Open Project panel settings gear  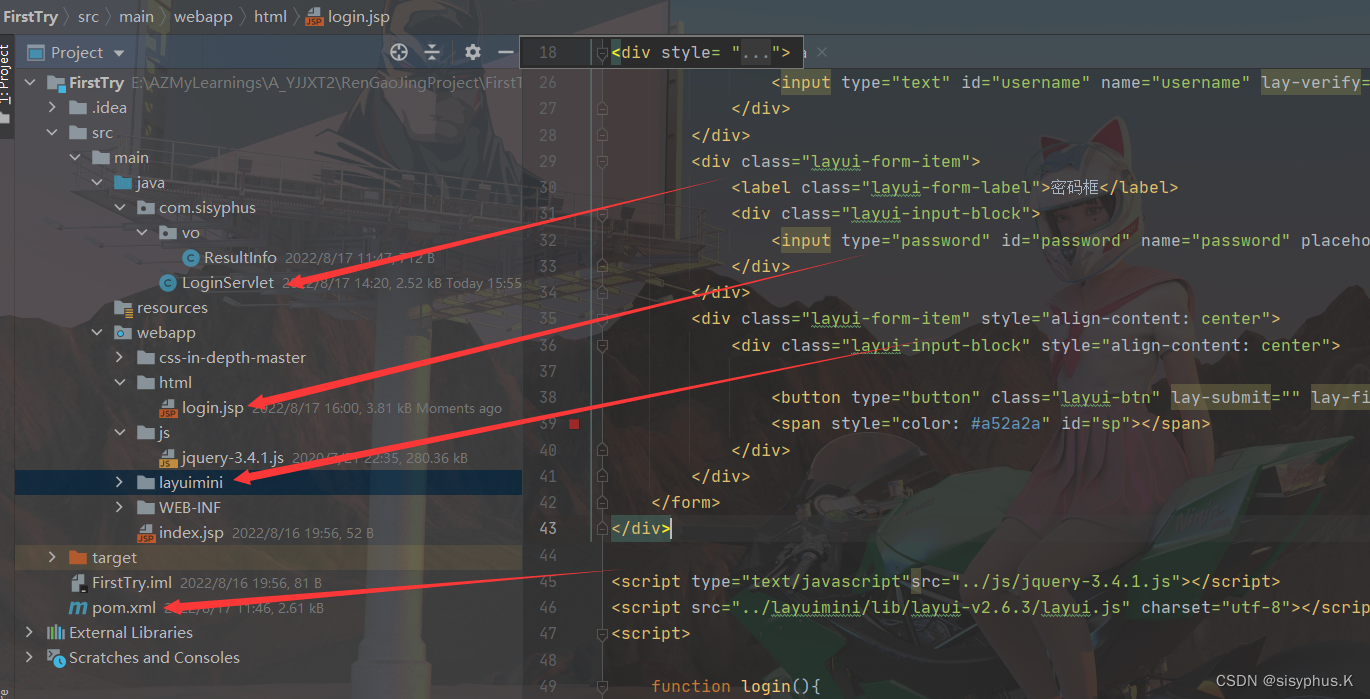point(473,52)
